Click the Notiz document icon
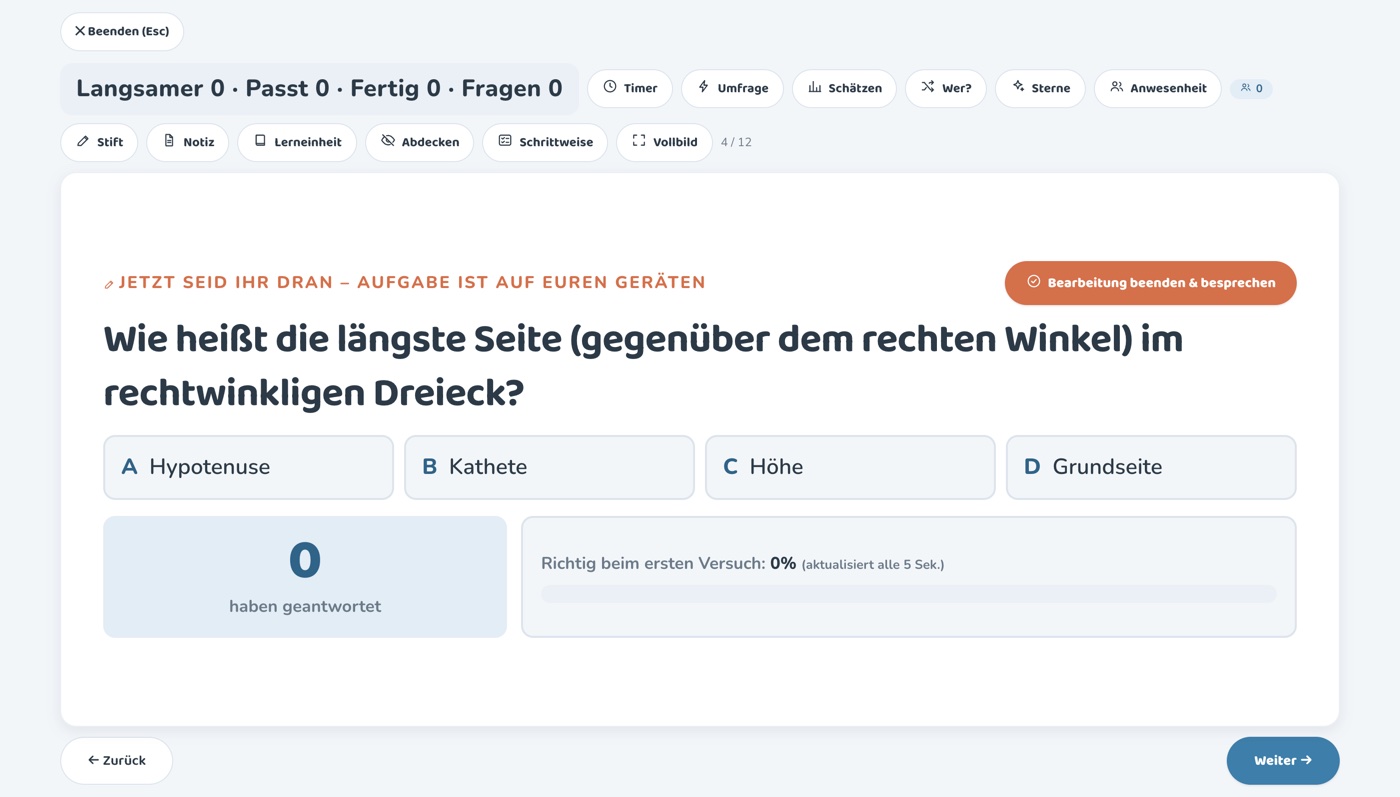Viewport: 1400px width, 797px height. pos(169,141)
